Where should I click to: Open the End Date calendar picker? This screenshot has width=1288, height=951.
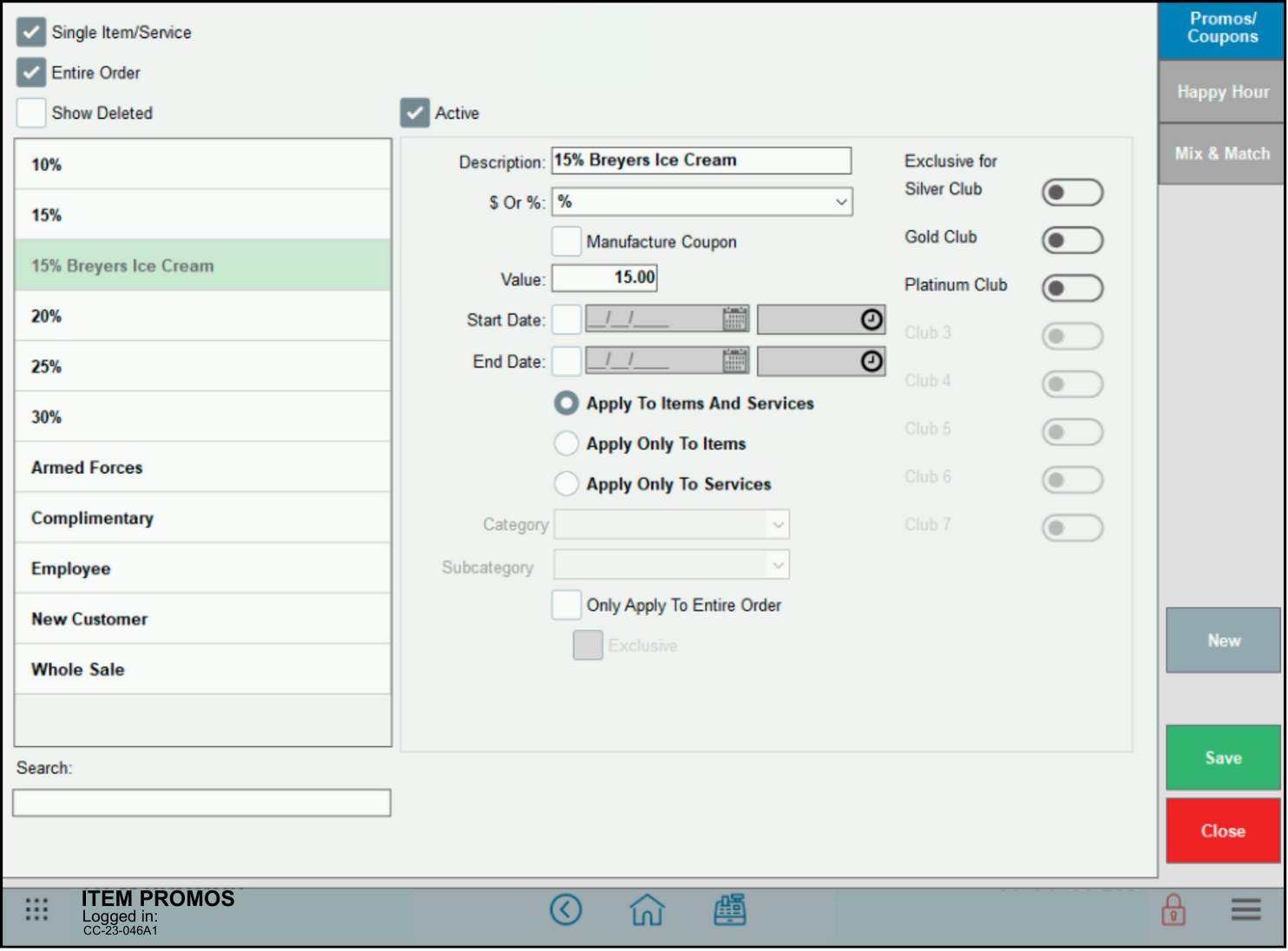735,361
